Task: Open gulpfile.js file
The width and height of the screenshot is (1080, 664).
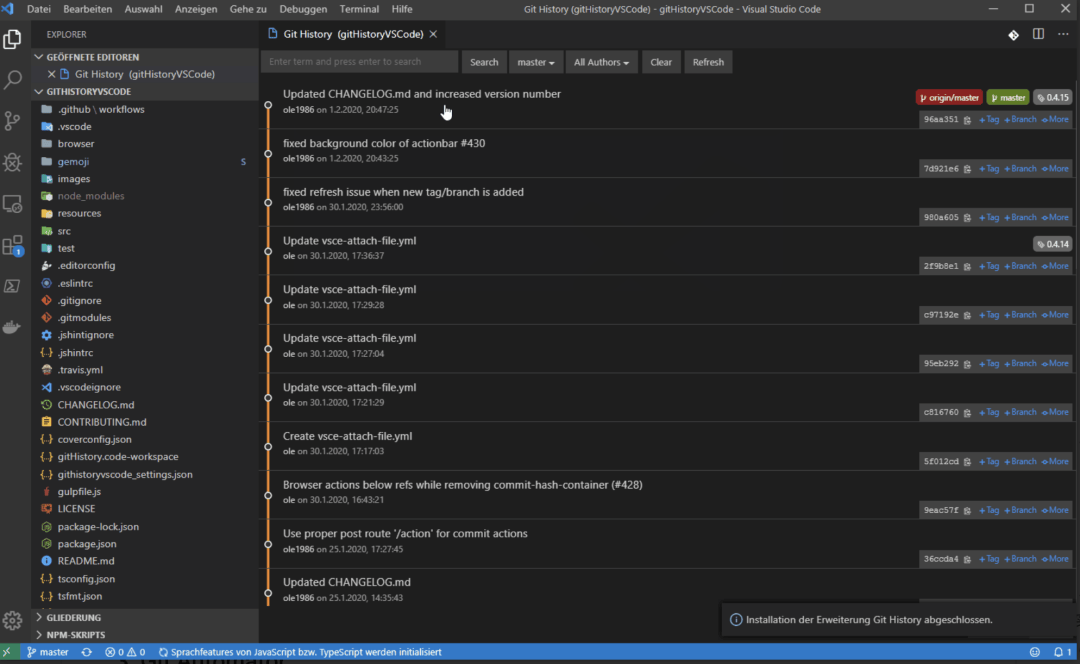Action: (x=79, y=491)
